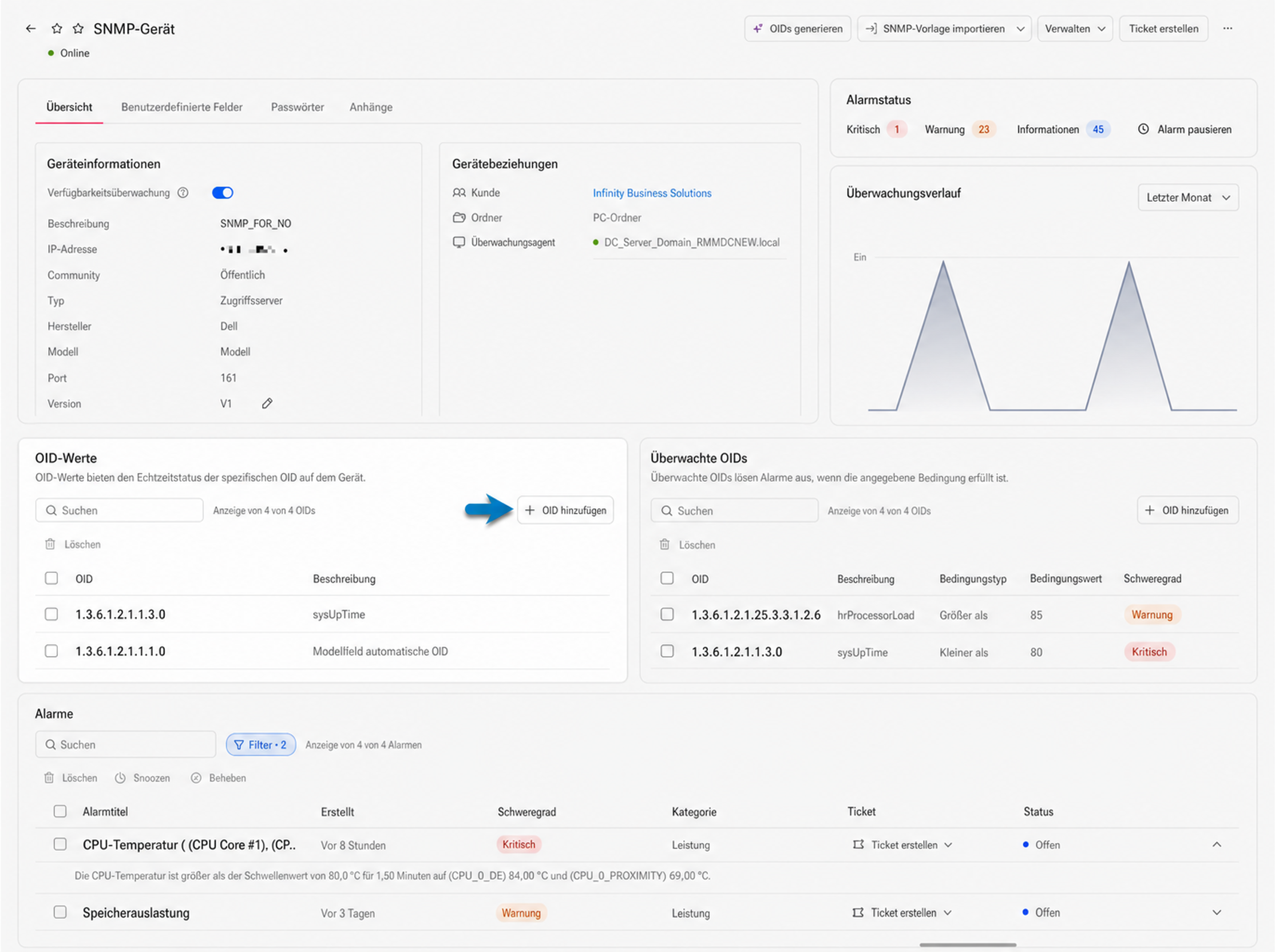Click the sparkle icon in OIDs generieren
Image resolution: width=1275 pixels, height=952 pixels.
coord(758,28)
